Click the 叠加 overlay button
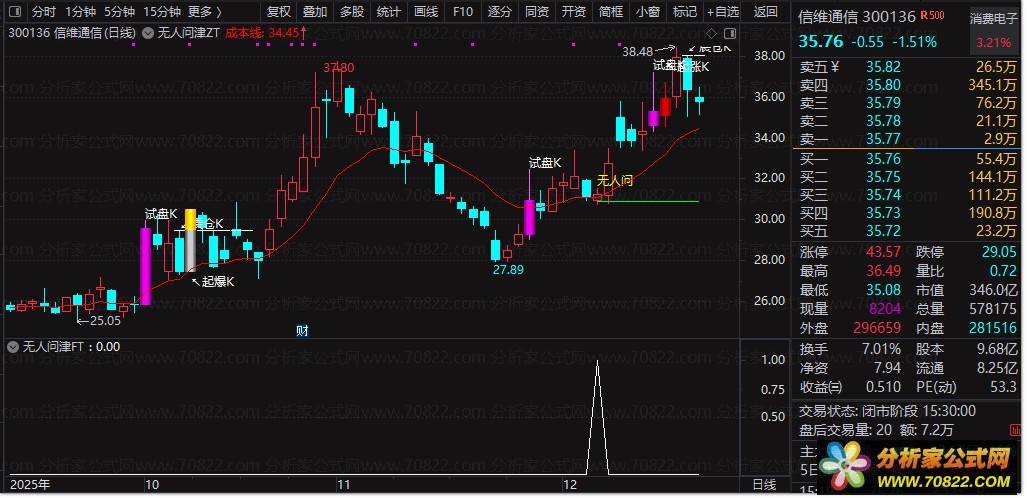Image resolution: width=1027 pixels, height=498 pixels. click(315, 11)
